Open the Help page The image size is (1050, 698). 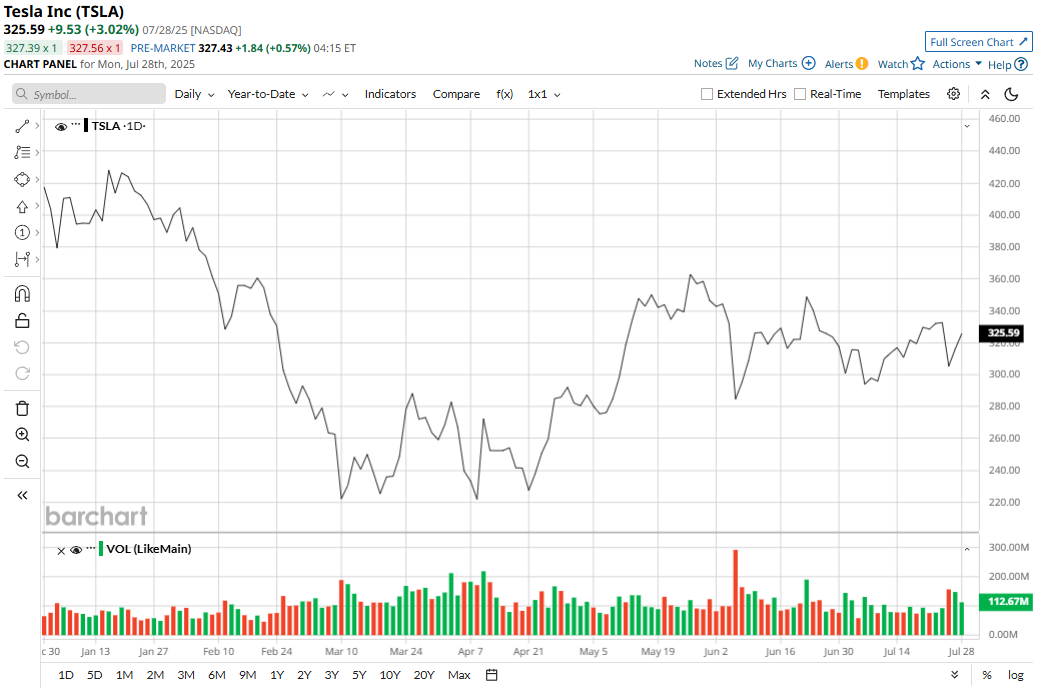(x=1008, y=64)
